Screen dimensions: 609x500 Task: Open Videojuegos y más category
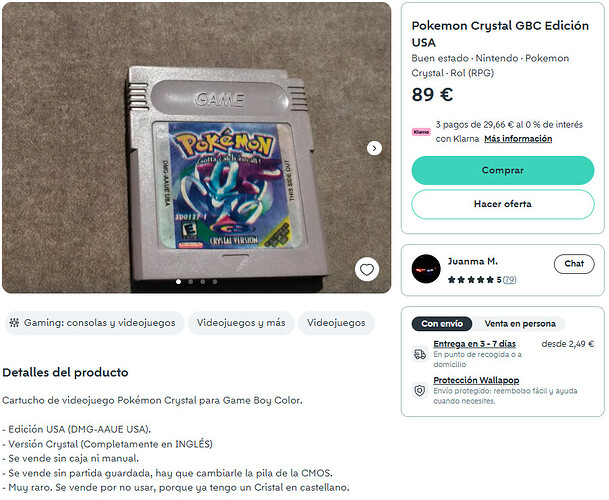(x=241, y=323)
